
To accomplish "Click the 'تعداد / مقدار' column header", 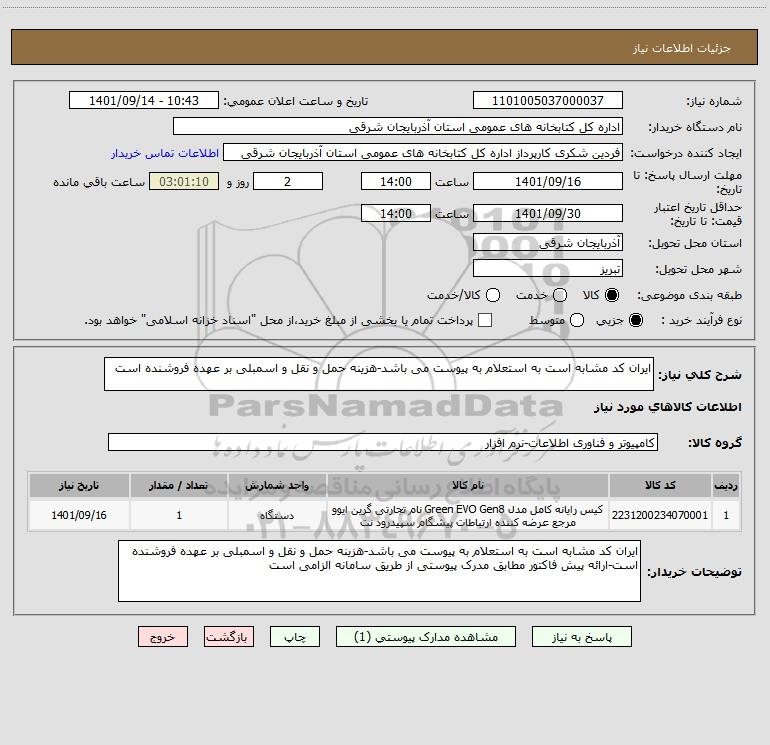I will (179, 485).
